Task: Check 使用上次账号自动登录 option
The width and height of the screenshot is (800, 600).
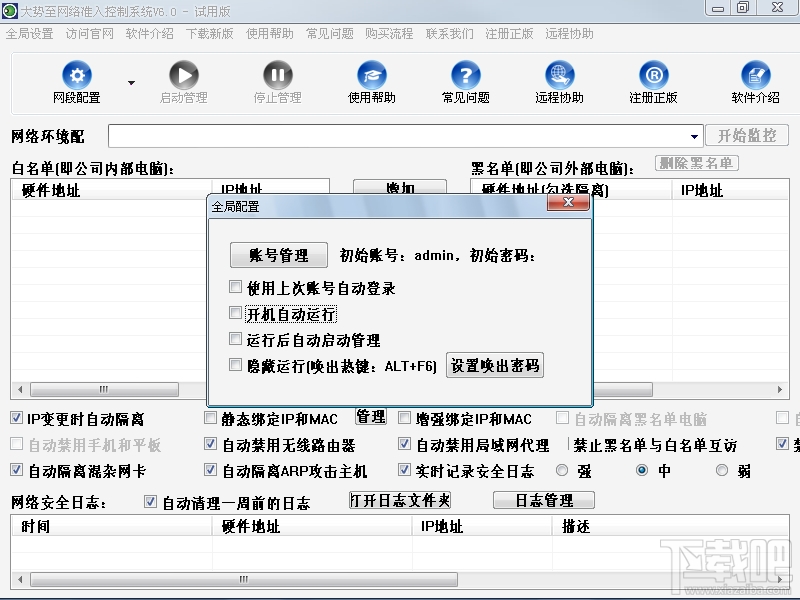Action: pos(236,285)
